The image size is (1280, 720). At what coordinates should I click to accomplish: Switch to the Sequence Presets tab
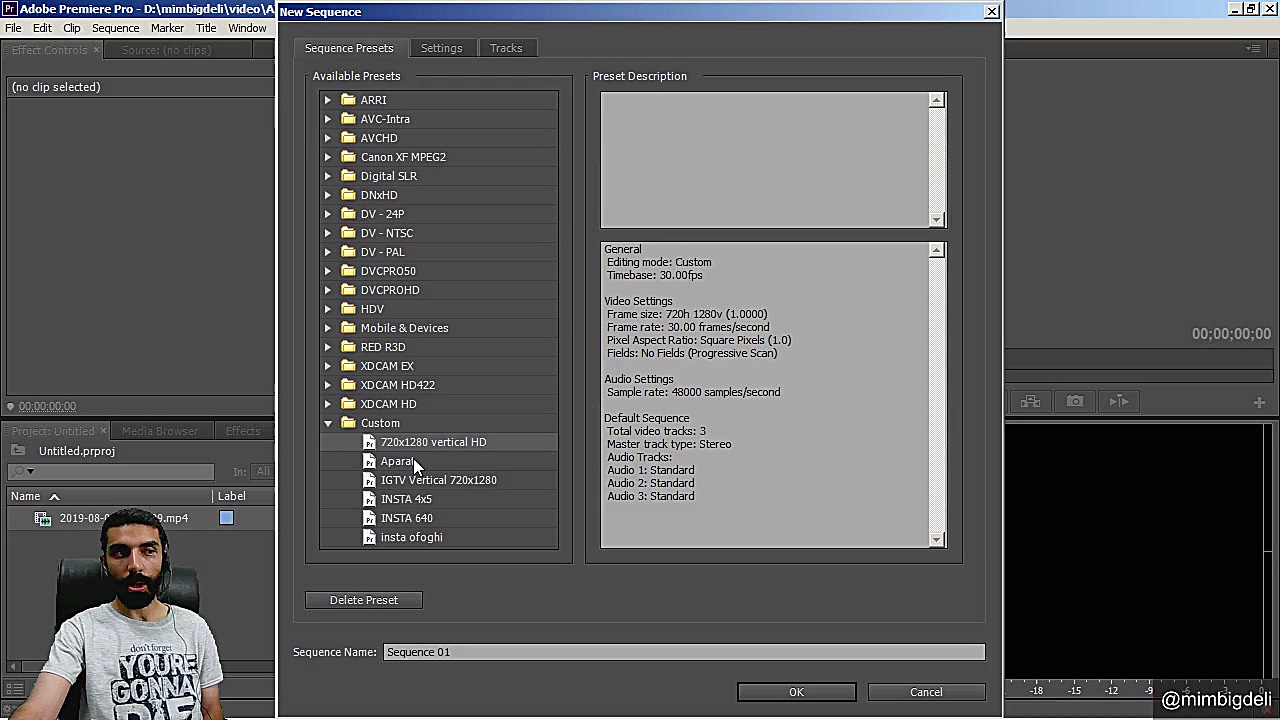click(349, 48)
